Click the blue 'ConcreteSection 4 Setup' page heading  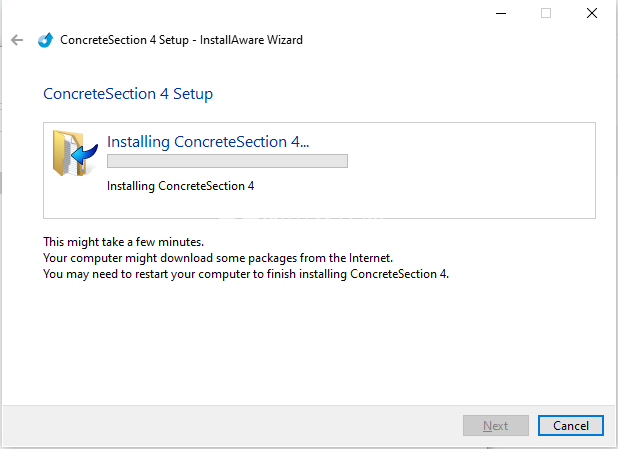coord(128,94)
